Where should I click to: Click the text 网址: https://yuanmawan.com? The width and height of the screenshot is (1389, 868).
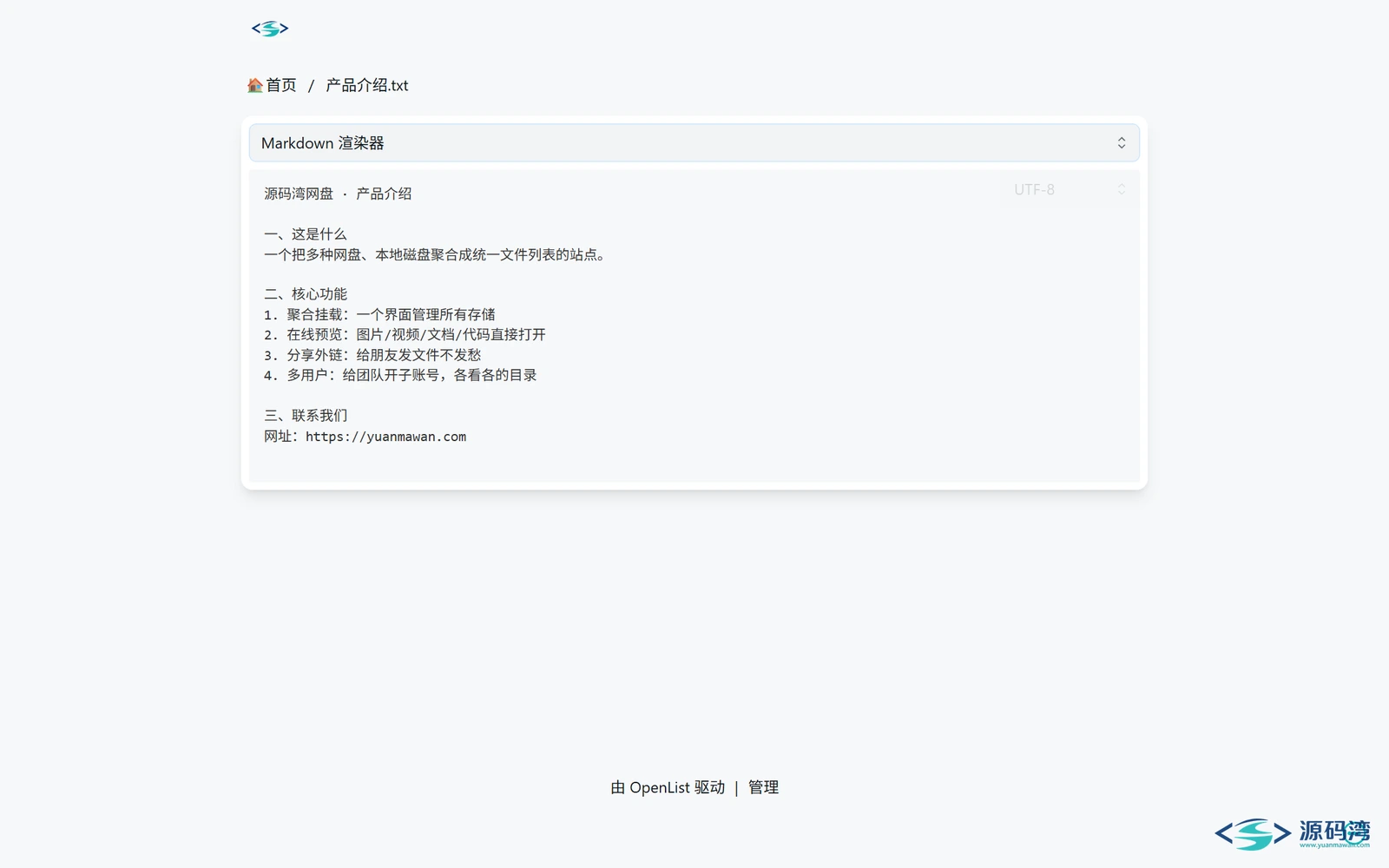[365, 437]
